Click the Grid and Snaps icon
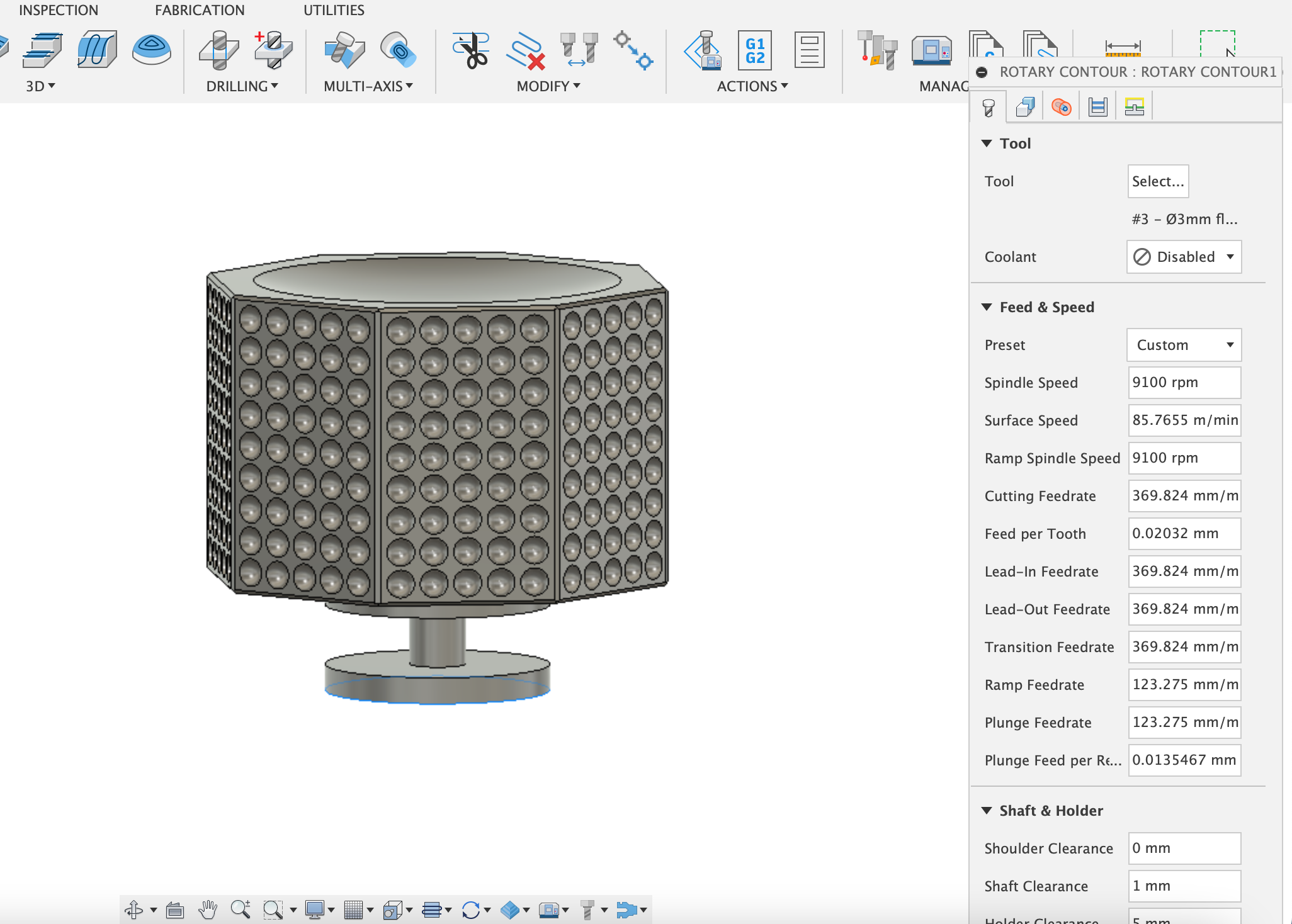The width and height of the screenshot is (1292, 924). coord(354,910)
